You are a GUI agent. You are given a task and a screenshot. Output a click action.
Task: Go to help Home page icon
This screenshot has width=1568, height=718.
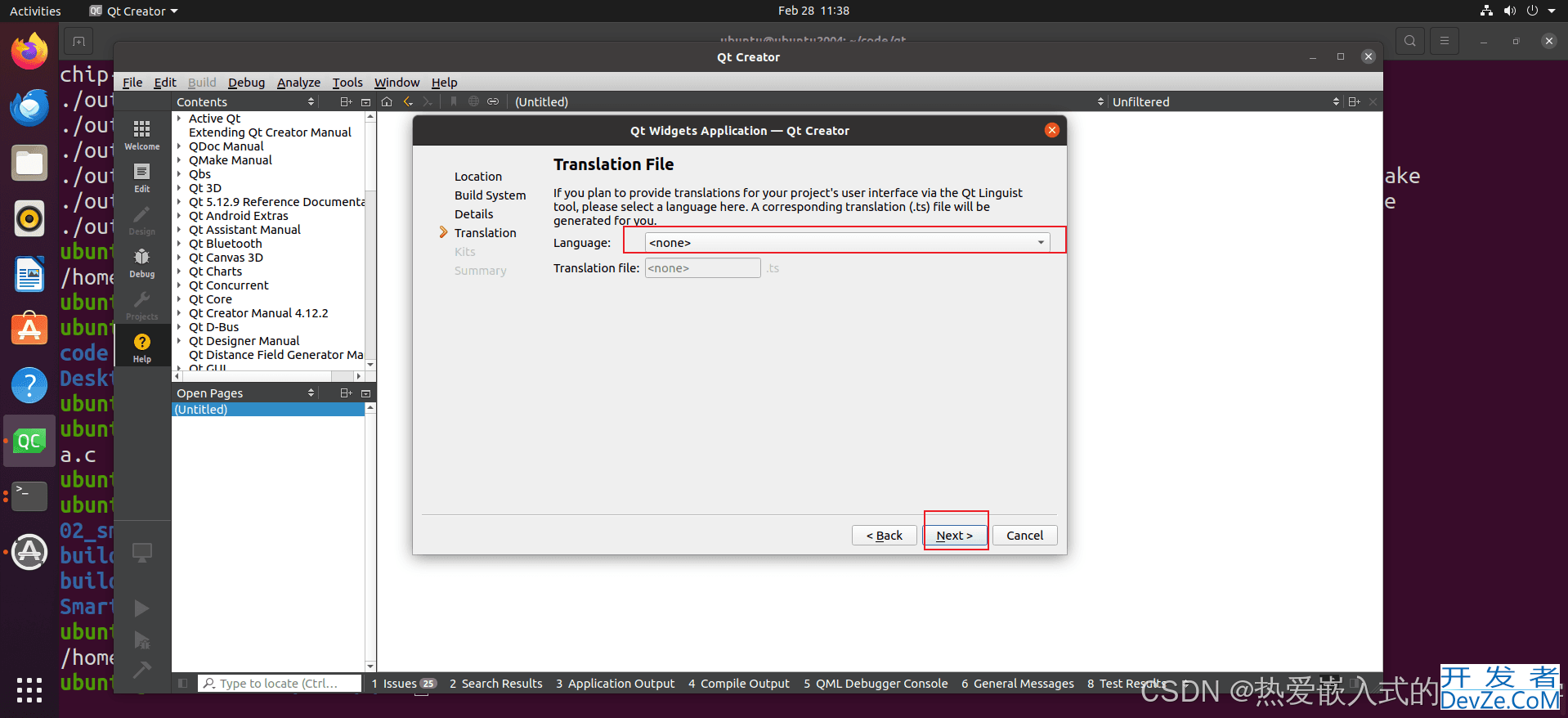pyautogui.click(x=387, y=101)
